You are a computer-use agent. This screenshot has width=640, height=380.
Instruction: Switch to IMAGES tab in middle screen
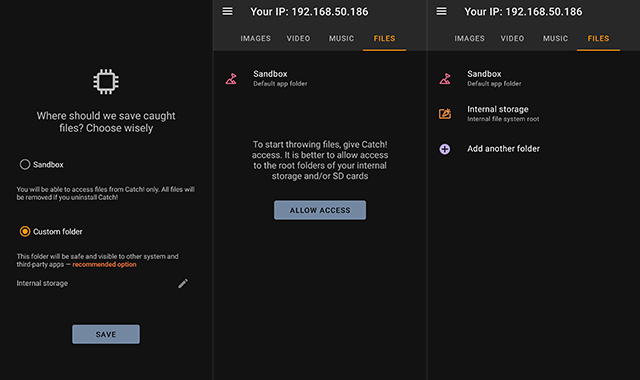click(x=256, y=38)
